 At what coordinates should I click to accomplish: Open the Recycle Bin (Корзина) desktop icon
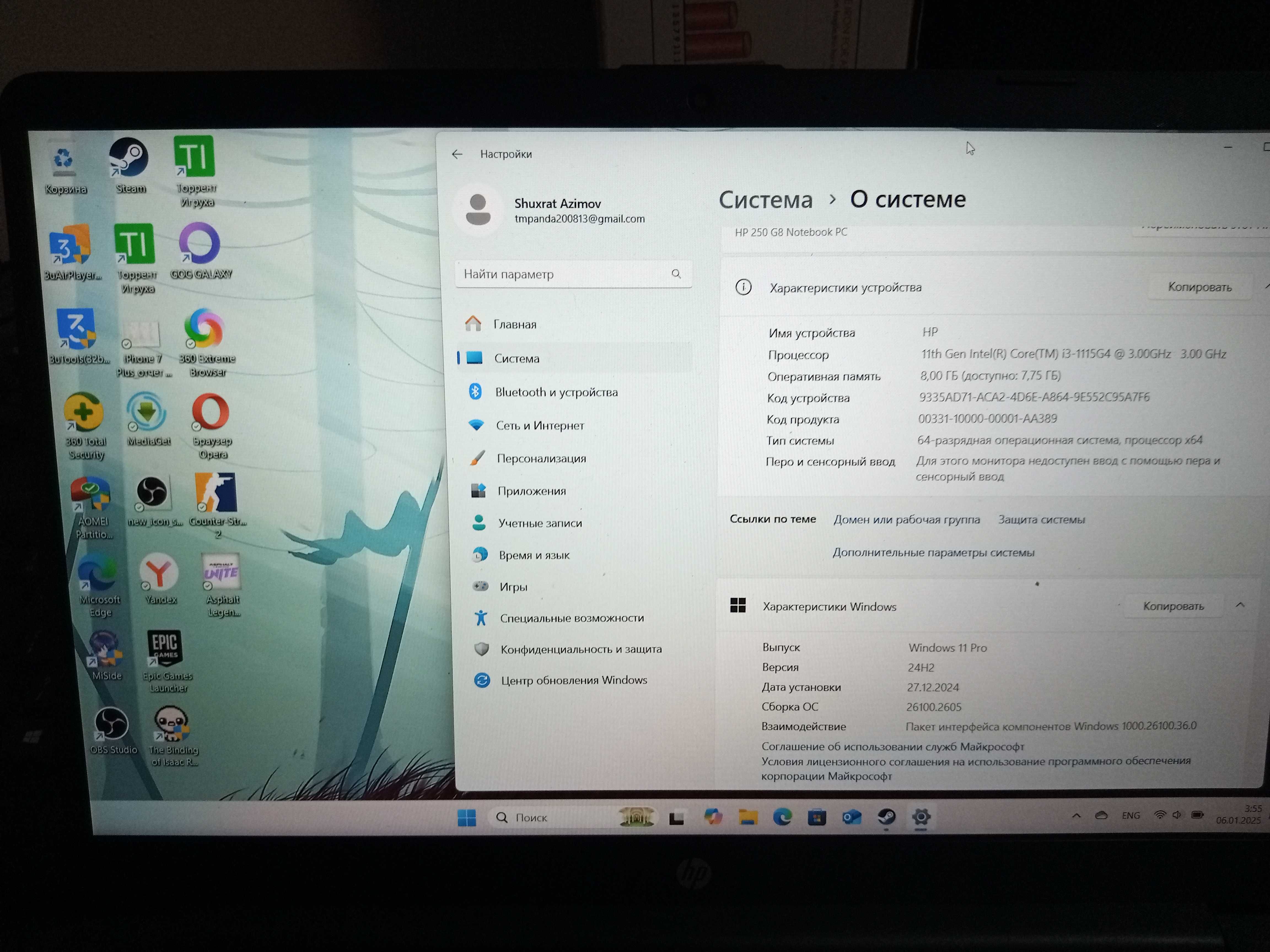[65, 165]
